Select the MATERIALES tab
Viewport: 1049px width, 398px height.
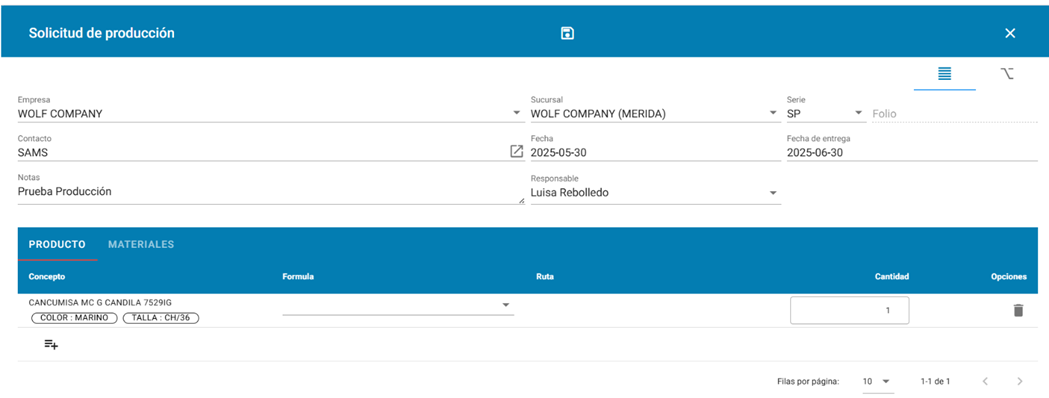pos(141,244)
